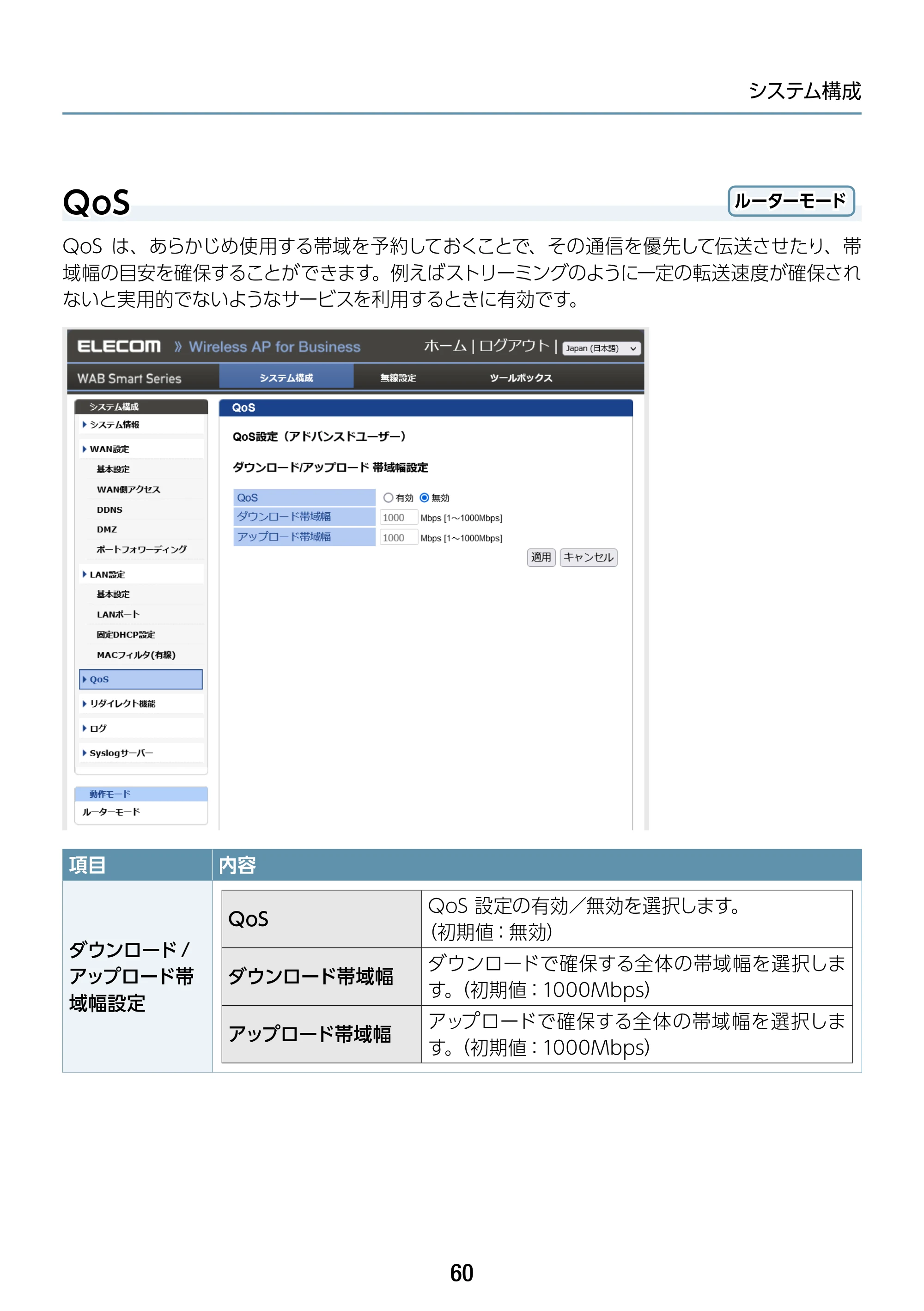924x1311 pixels.
Task: Click the Wireless AP for Business text
Action: [275, 346]
